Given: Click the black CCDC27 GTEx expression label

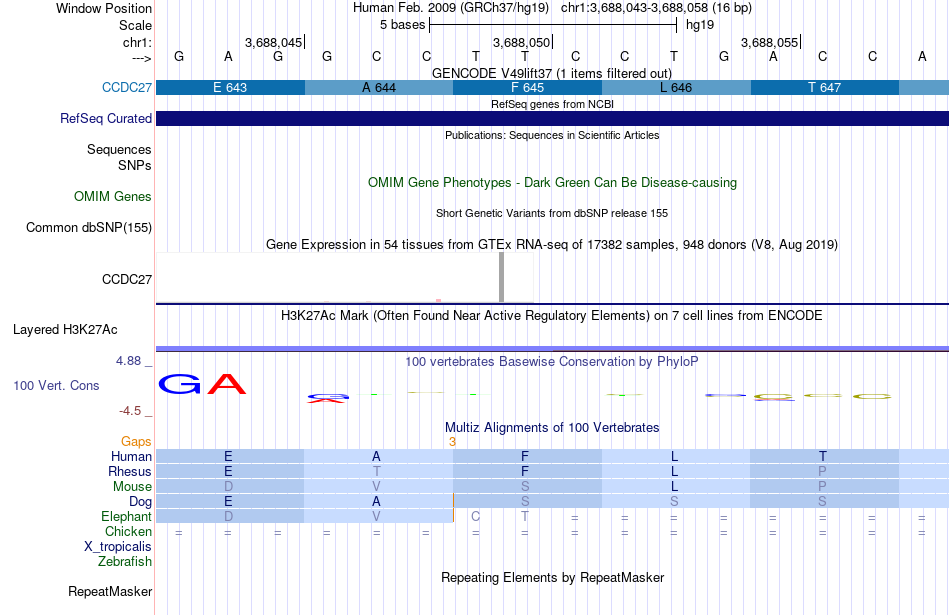Looking at the screenshot, I should 127,279.
